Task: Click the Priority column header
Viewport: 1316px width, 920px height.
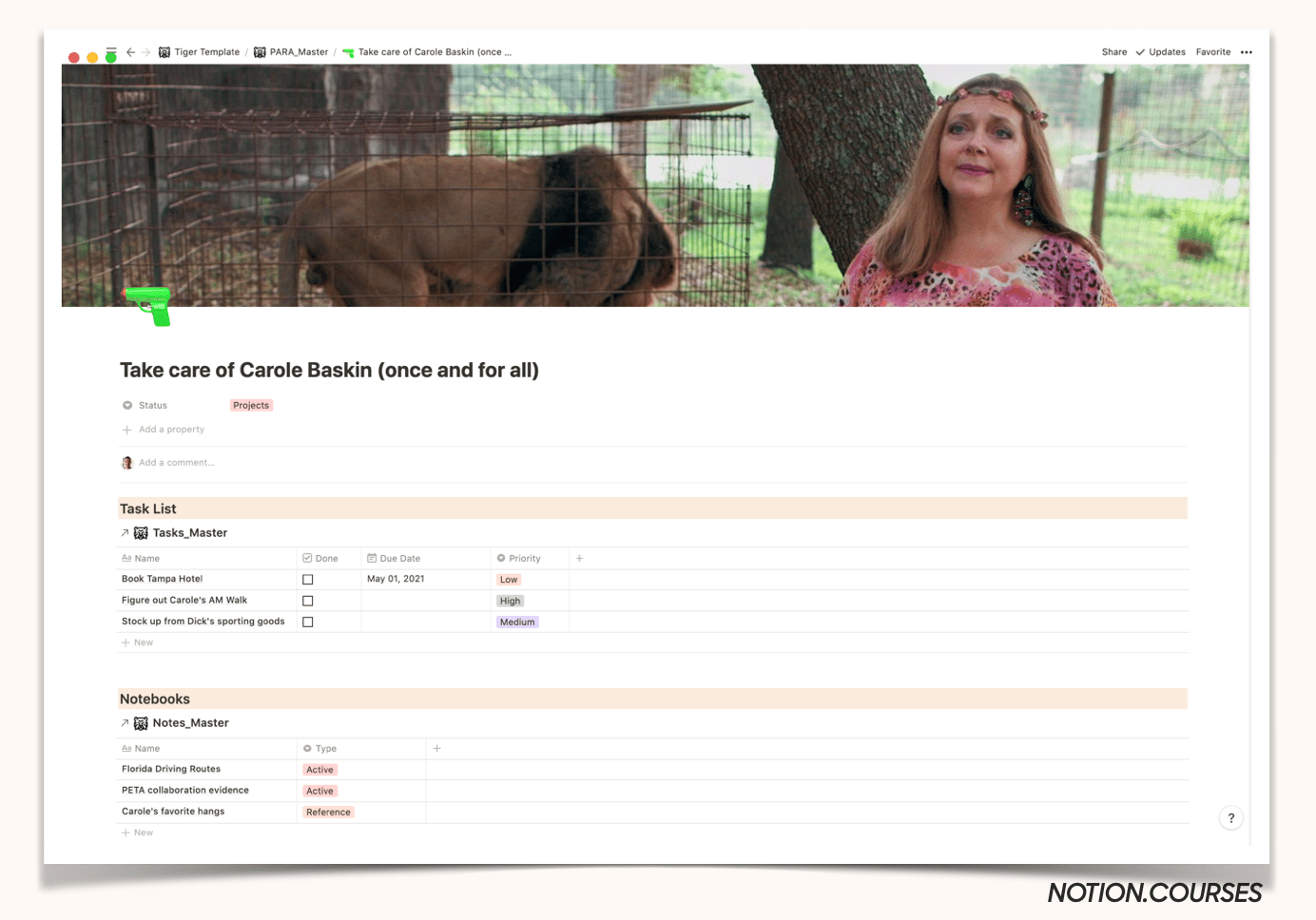Action: [x=525, y=559]
